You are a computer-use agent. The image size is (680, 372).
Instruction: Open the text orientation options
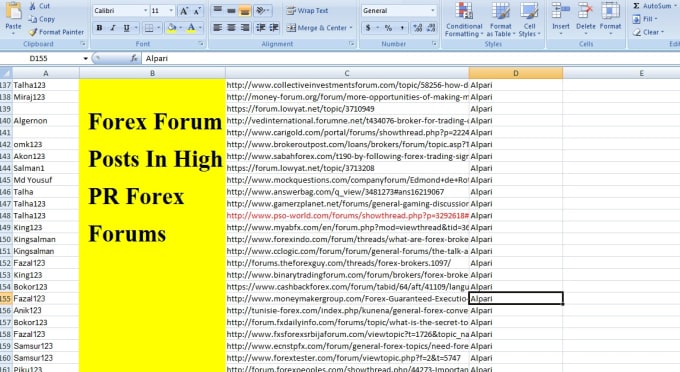[x=262, y=10]
